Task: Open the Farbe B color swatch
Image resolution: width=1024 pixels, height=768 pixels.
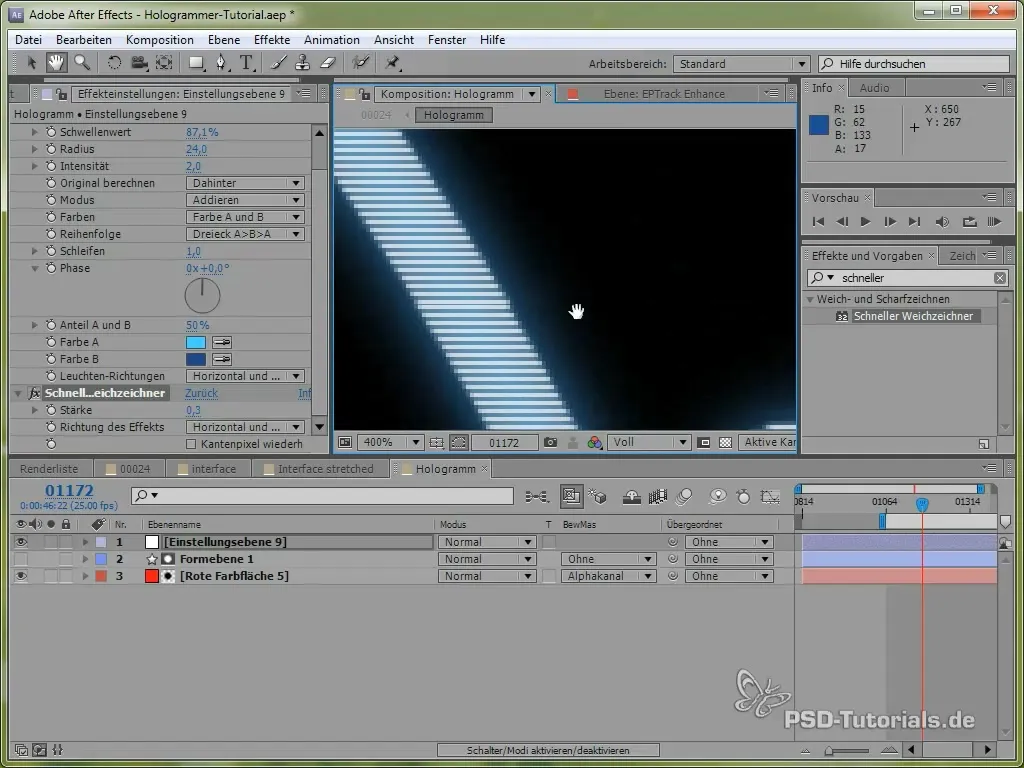Action: [196, 359]
